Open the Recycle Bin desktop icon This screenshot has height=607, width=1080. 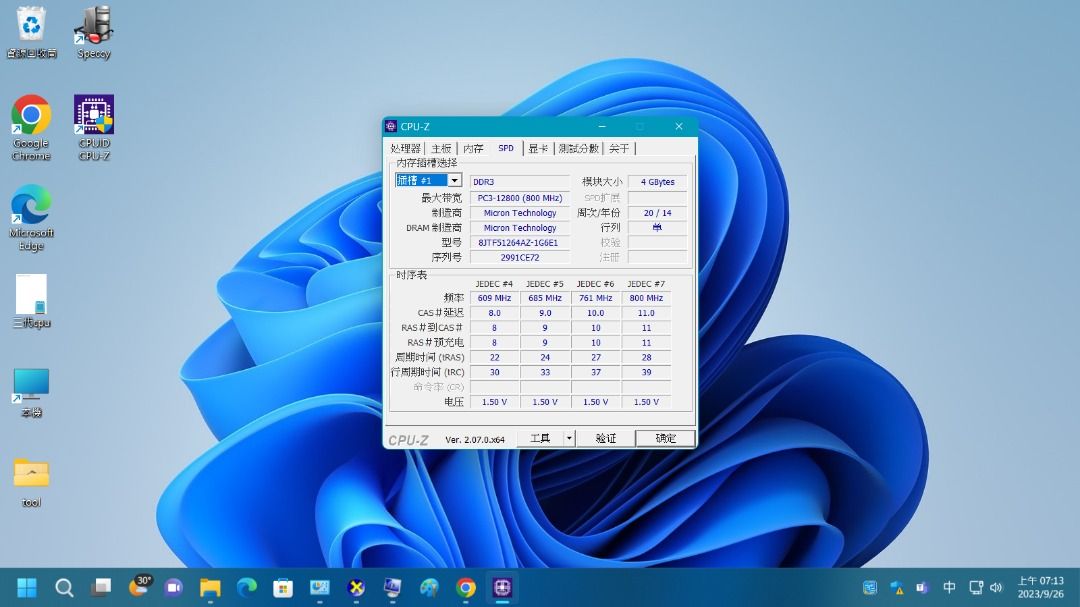pyautogui.click(x=31, y=32)
